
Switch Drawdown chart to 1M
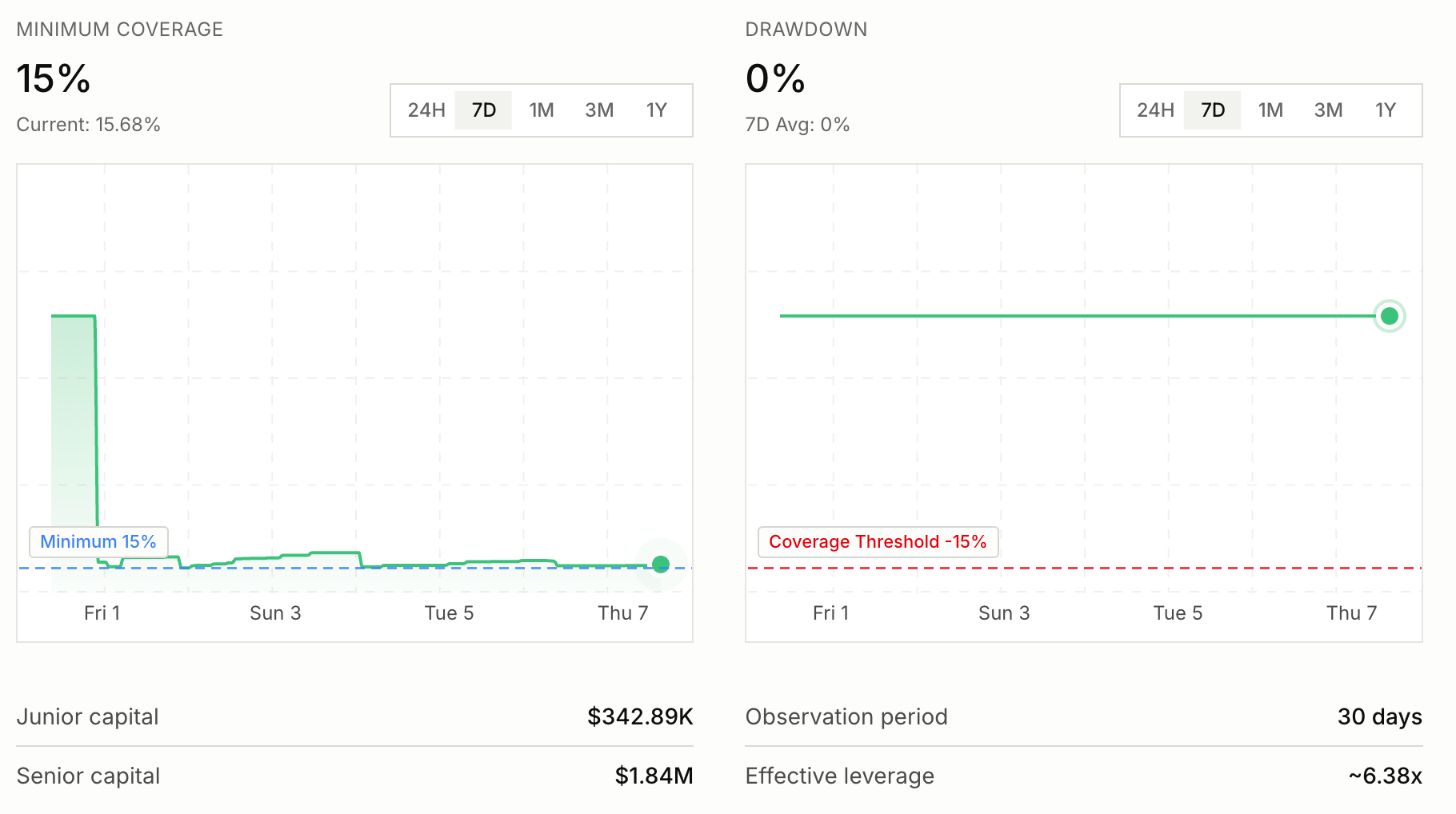coord(1270,110)
